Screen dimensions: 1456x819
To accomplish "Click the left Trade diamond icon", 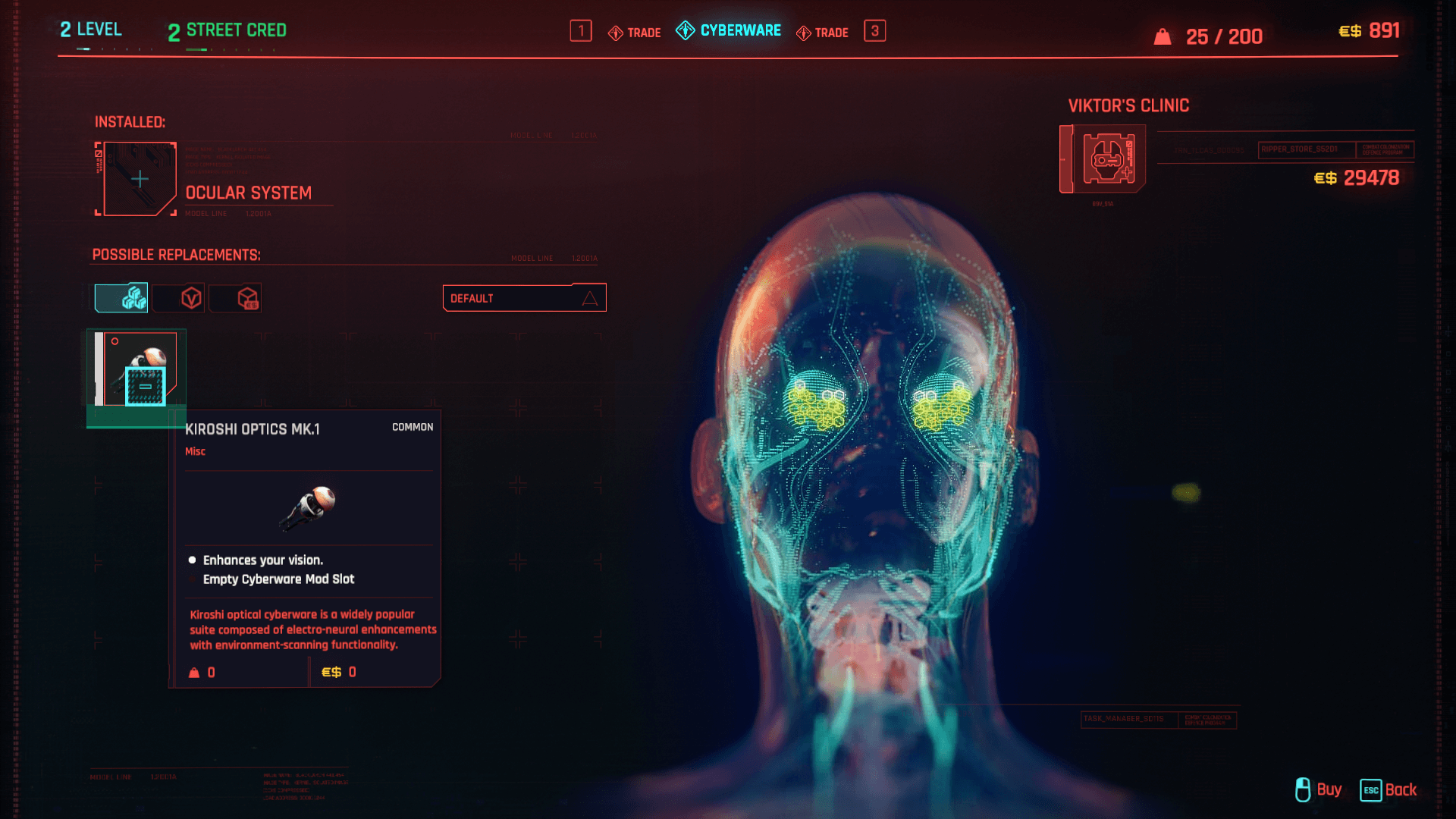I will 616,33.
